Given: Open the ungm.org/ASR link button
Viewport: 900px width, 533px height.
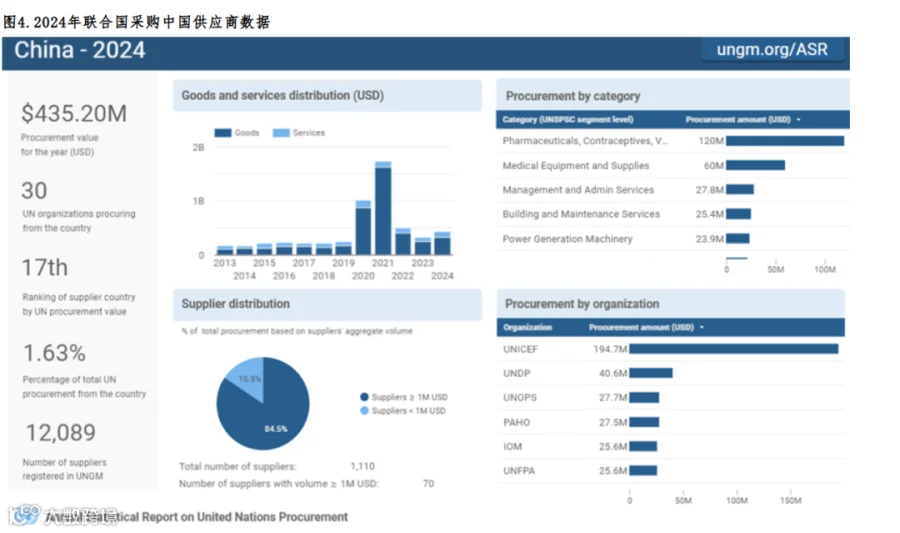Looking at the screenshot, I should 772,50.
